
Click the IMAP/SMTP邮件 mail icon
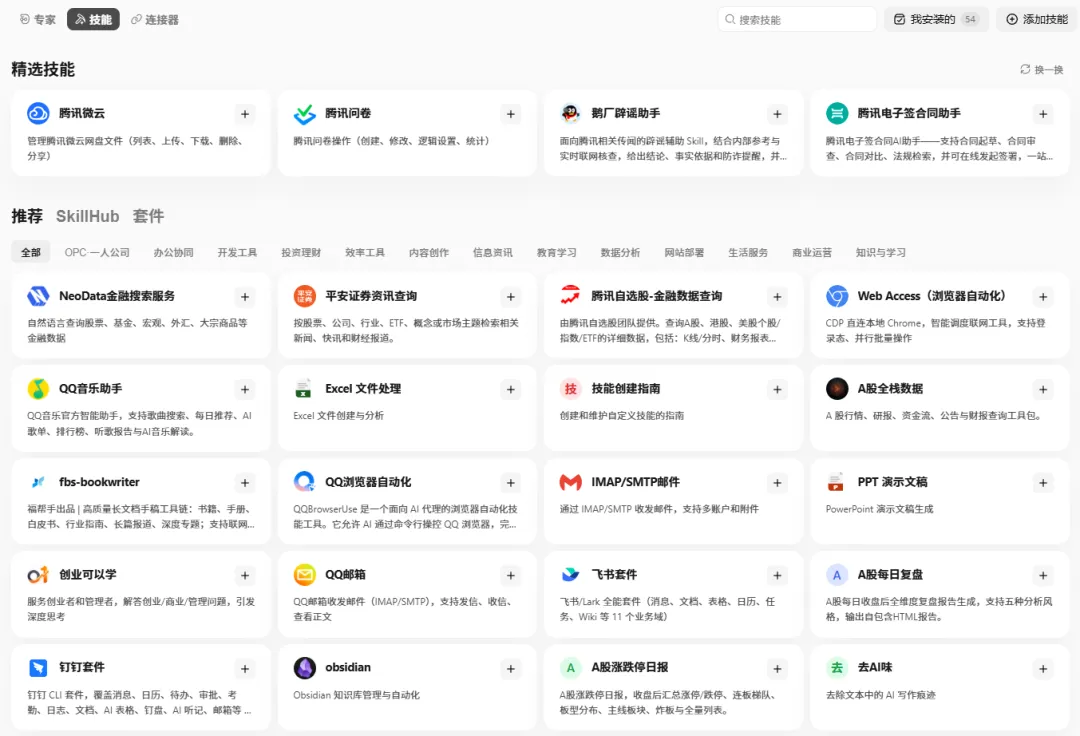[x=570, y=482]
